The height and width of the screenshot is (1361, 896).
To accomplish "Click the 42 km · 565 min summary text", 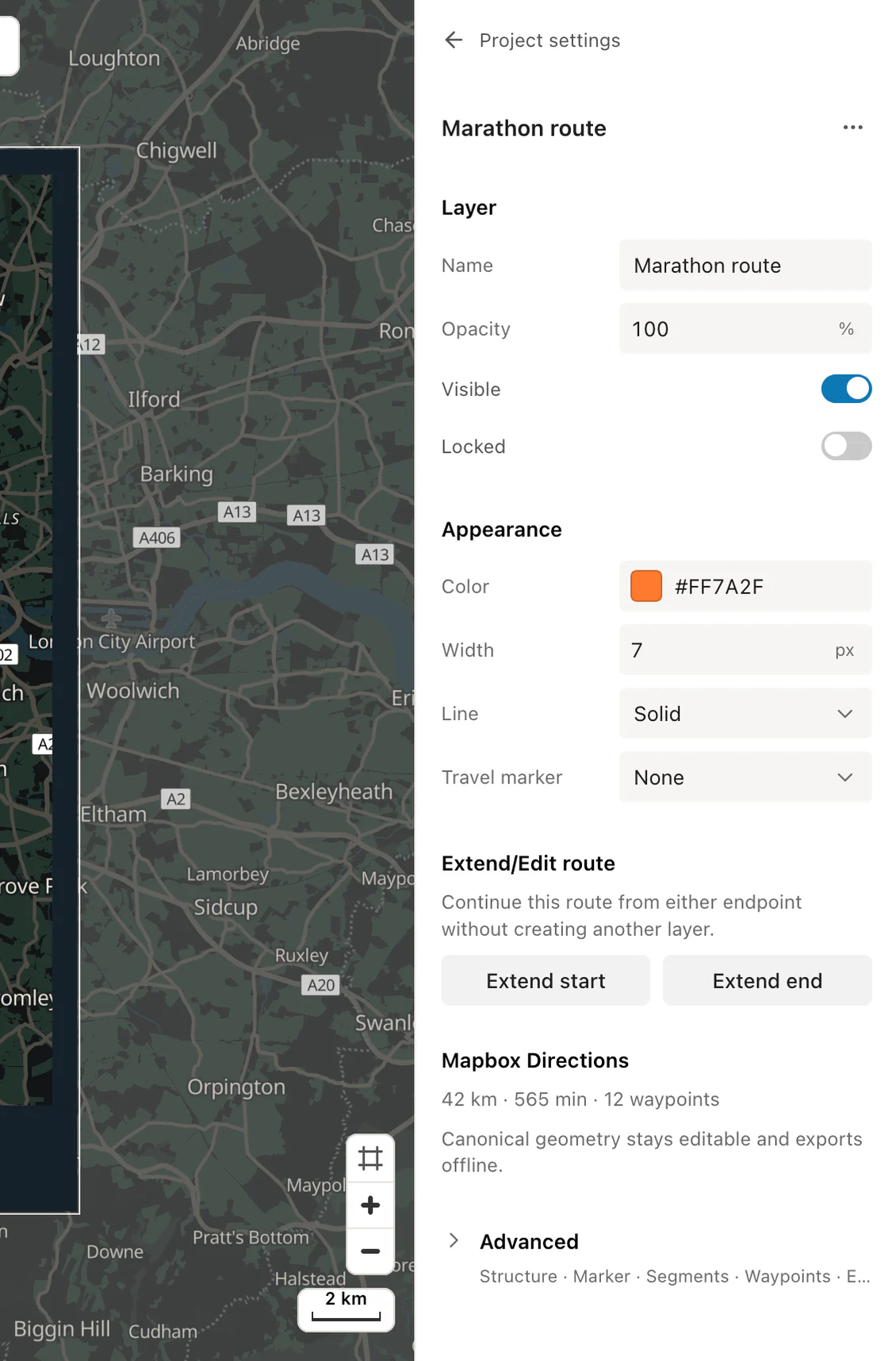I will (580, 1099).
